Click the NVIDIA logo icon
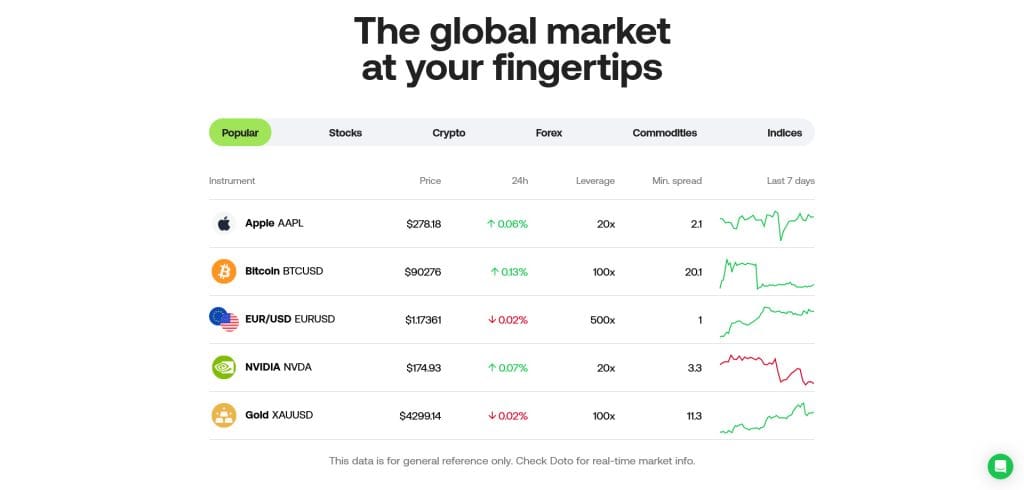The image size is (1024, 490). click(x=224, y=367)
